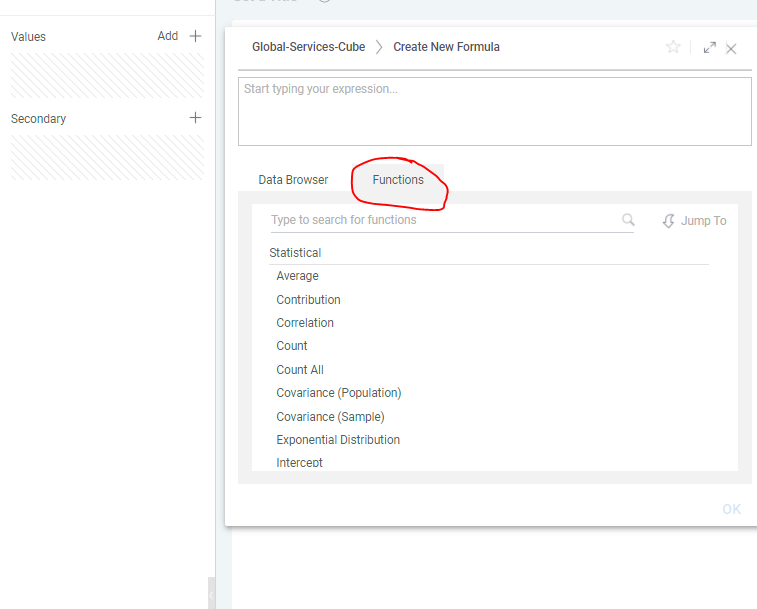Image resolution: width=757 pixels, height=609 pixels.
Task: Click the Add label beside Values
Action: point(168,36)
